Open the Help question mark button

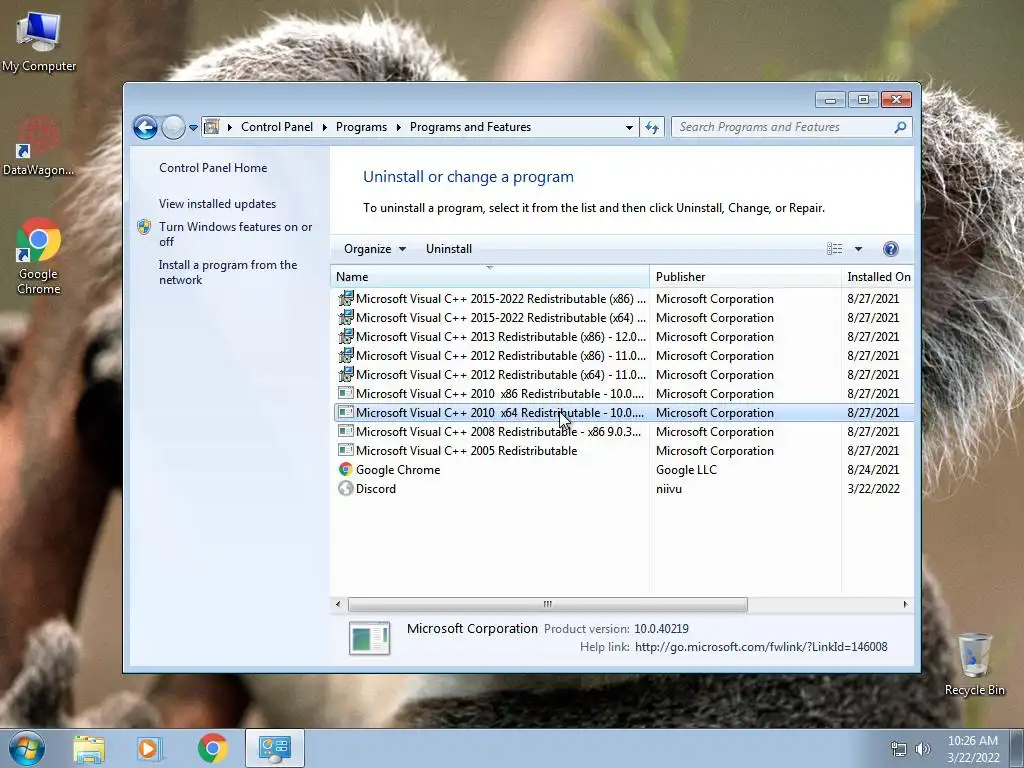[890, 249]
